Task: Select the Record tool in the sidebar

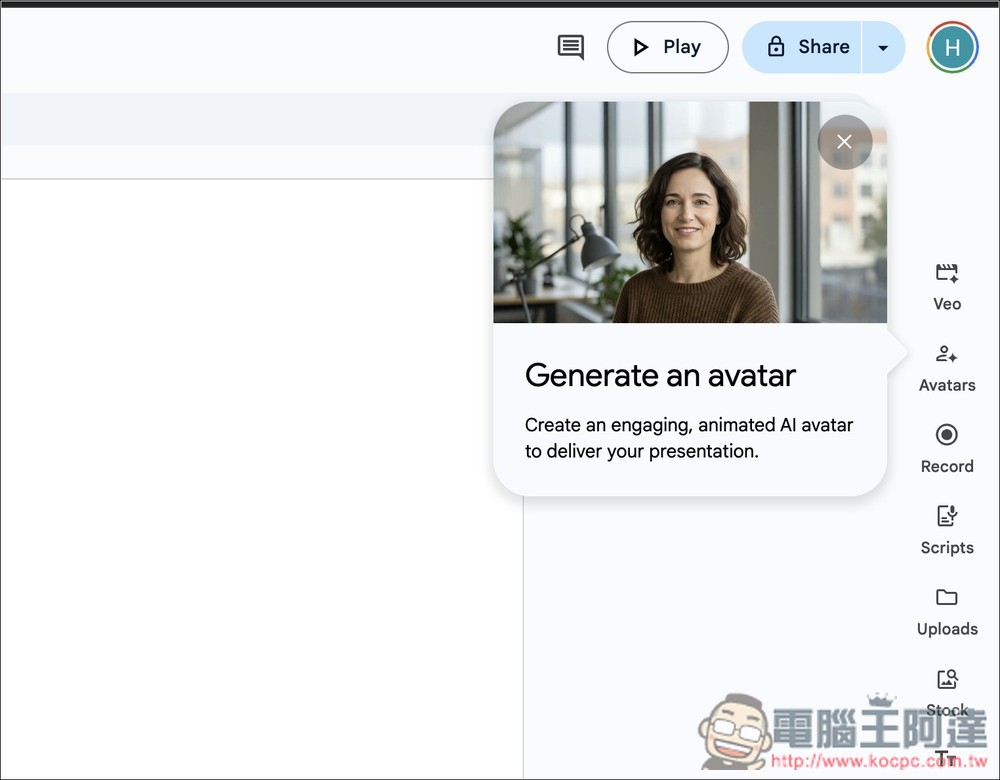Action: (947, 450)
